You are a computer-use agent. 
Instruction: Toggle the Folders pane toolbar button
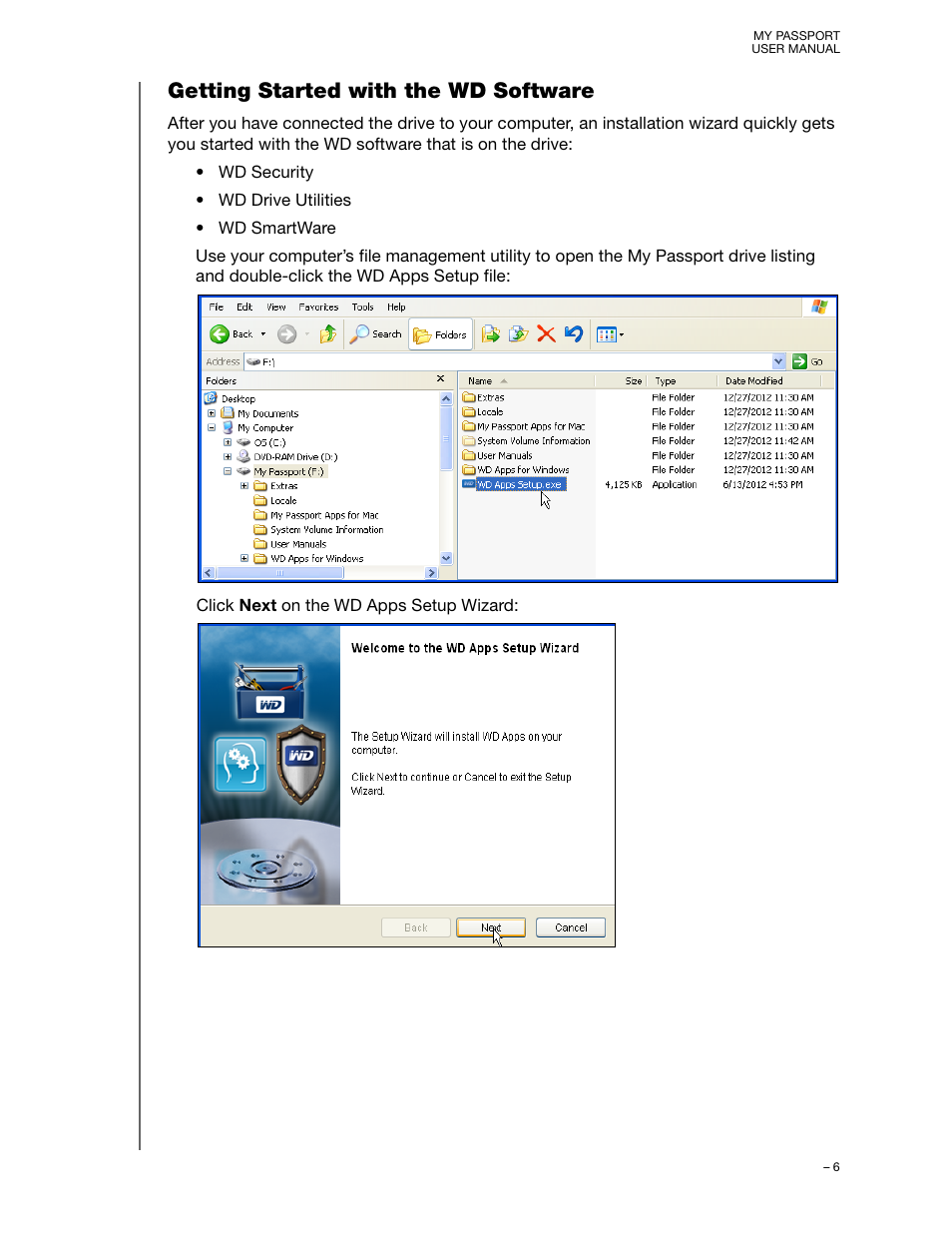point(440,334)
